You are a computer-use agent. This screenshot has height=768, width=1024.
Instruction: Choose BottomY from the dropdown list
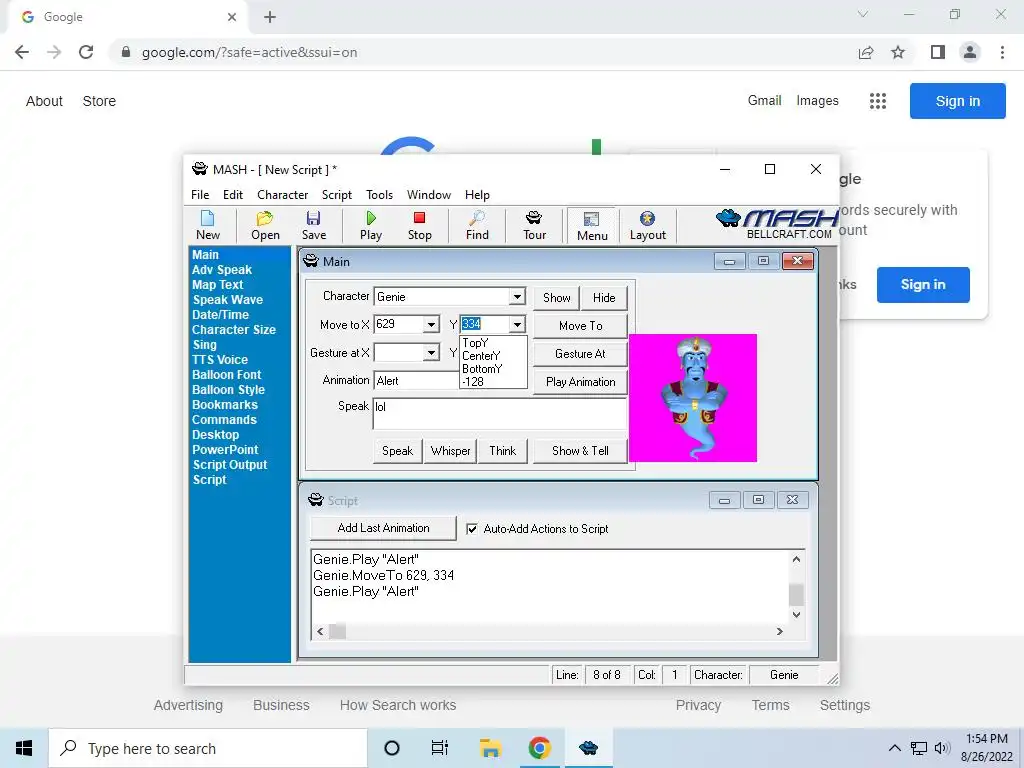pyautogui.click(x=493, y=369)
